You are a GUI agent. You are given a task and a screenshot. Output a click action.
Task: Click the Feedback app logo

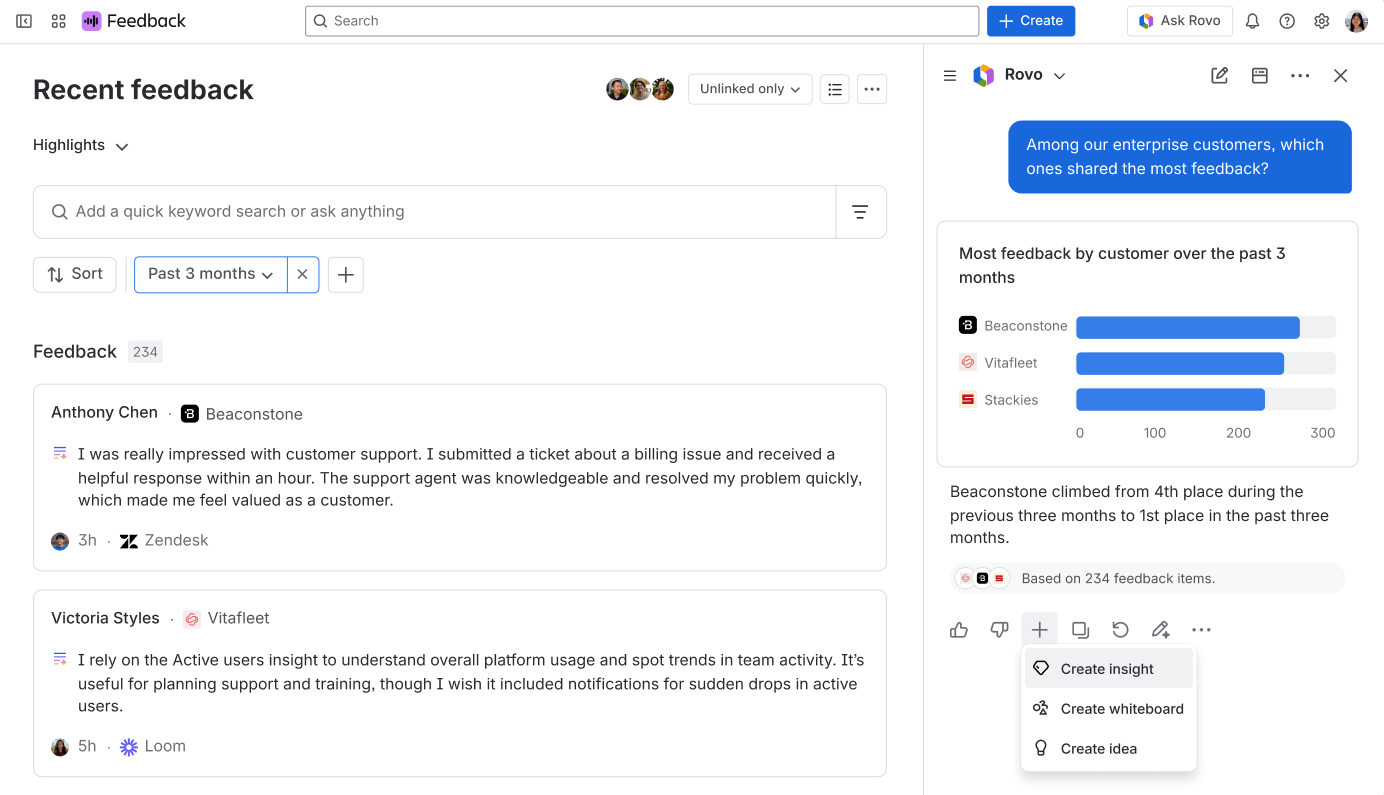(x=91, y=21)
